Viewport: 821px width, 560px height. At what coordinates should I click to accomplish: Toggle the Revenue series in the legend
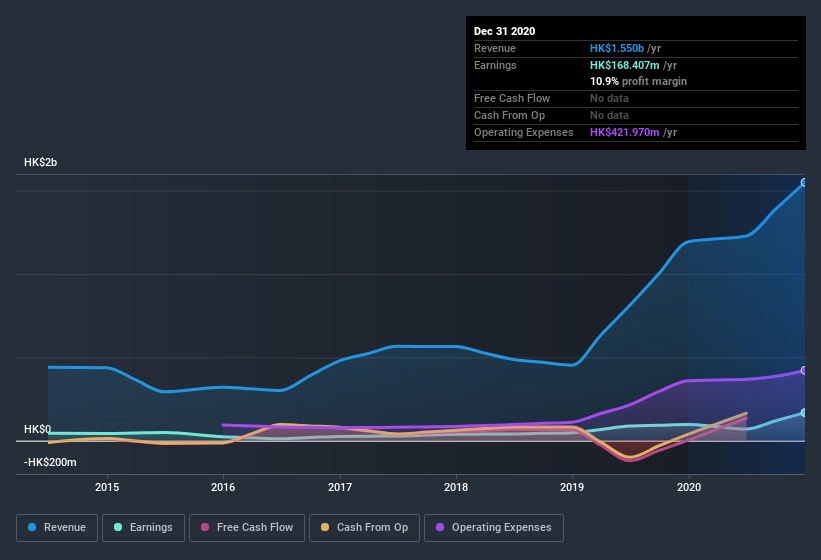coord(57,527)
